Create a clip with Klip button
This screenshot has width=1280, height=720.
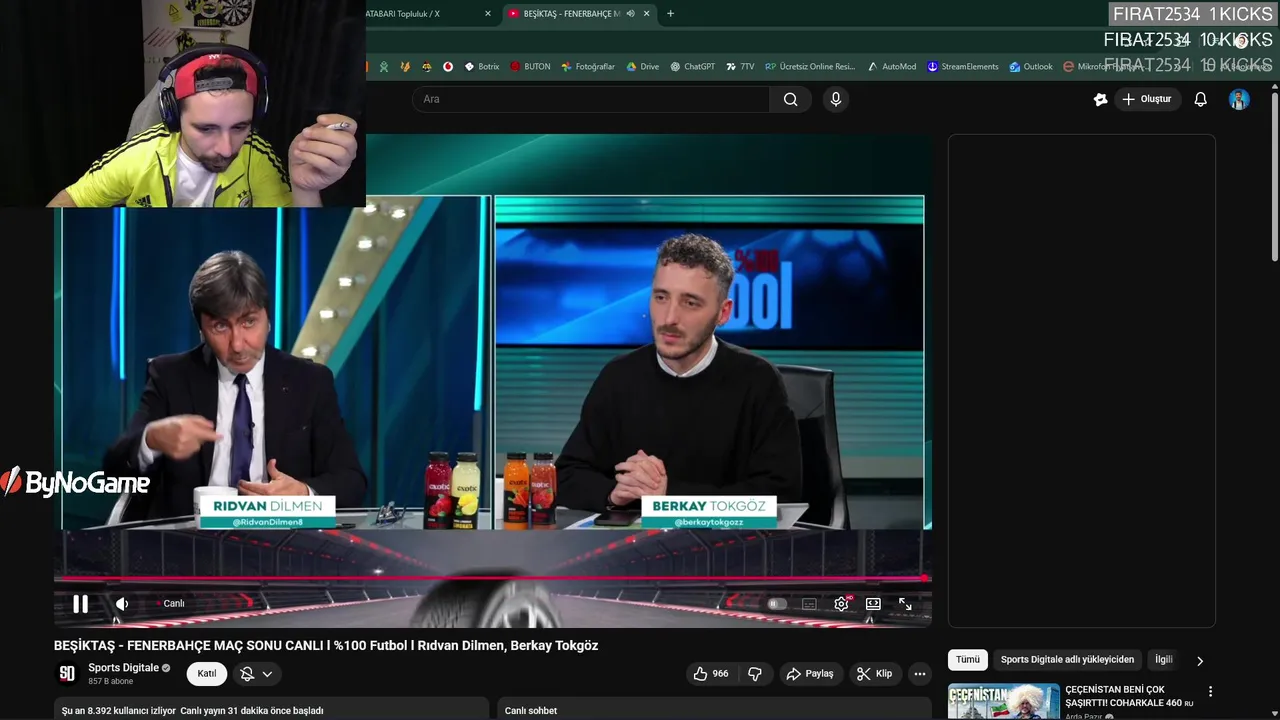[874, 674]
